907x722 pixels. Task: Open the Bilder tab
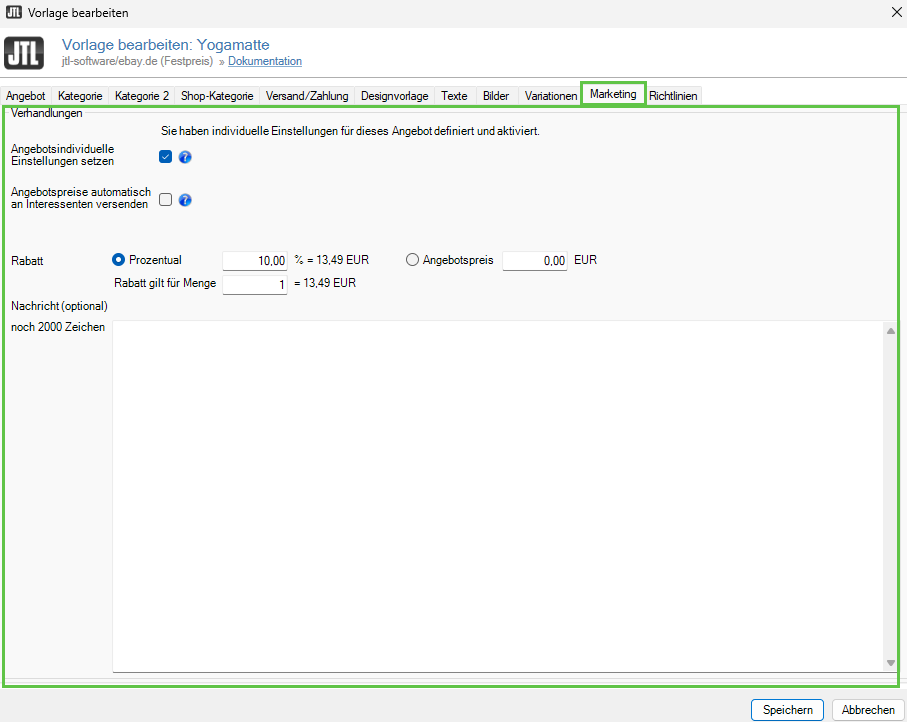pos(496,96)
